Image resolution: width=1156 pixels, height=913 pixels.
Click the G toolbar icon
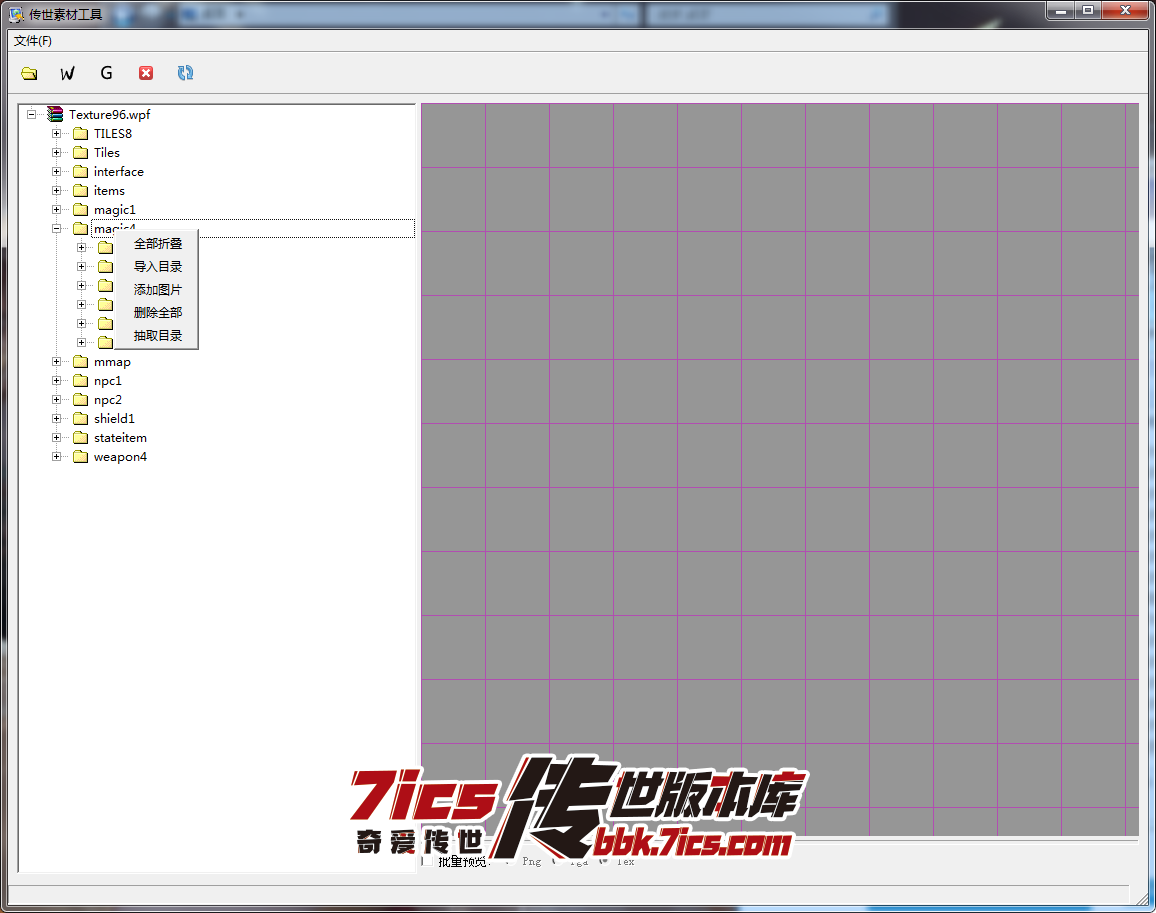[x=106, y=73]
